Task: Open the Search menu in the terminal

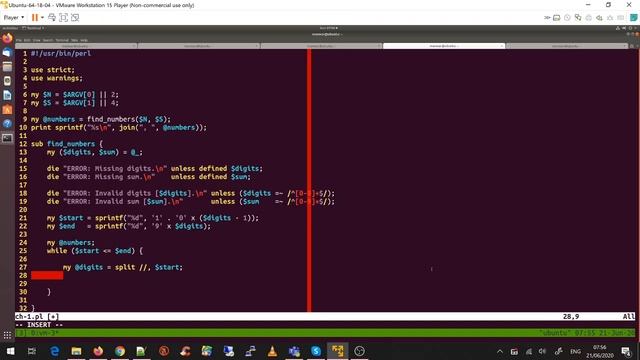Action: click(48, 40)
